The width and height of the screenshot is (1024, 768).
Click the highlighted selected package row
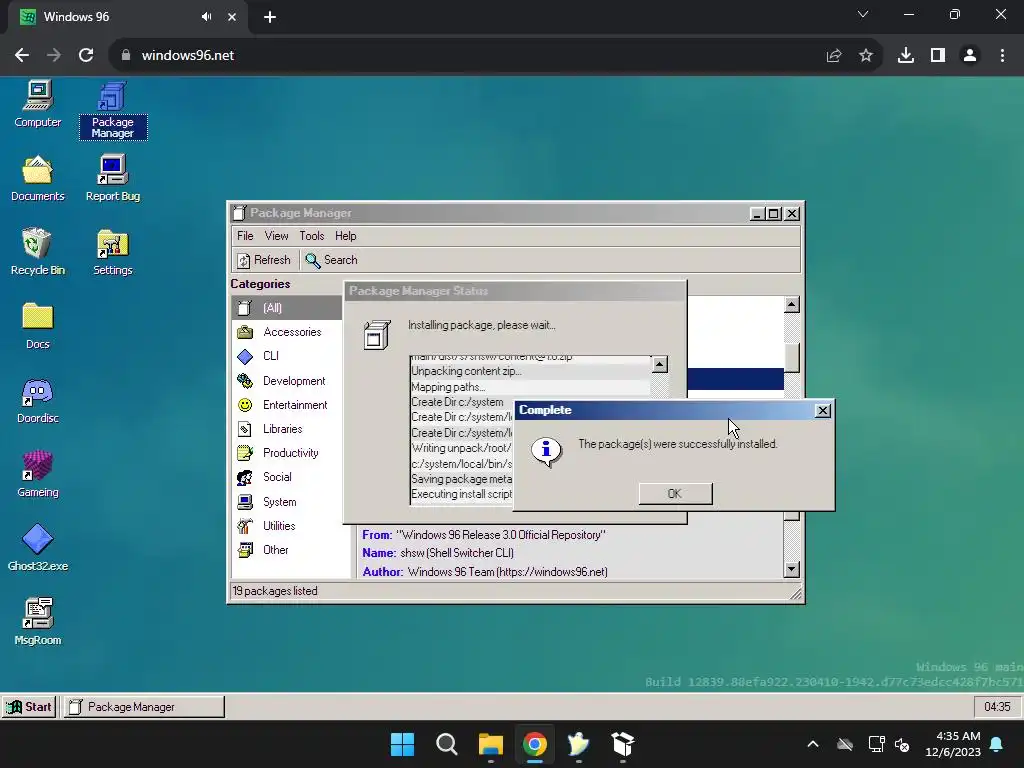(735, 379)
